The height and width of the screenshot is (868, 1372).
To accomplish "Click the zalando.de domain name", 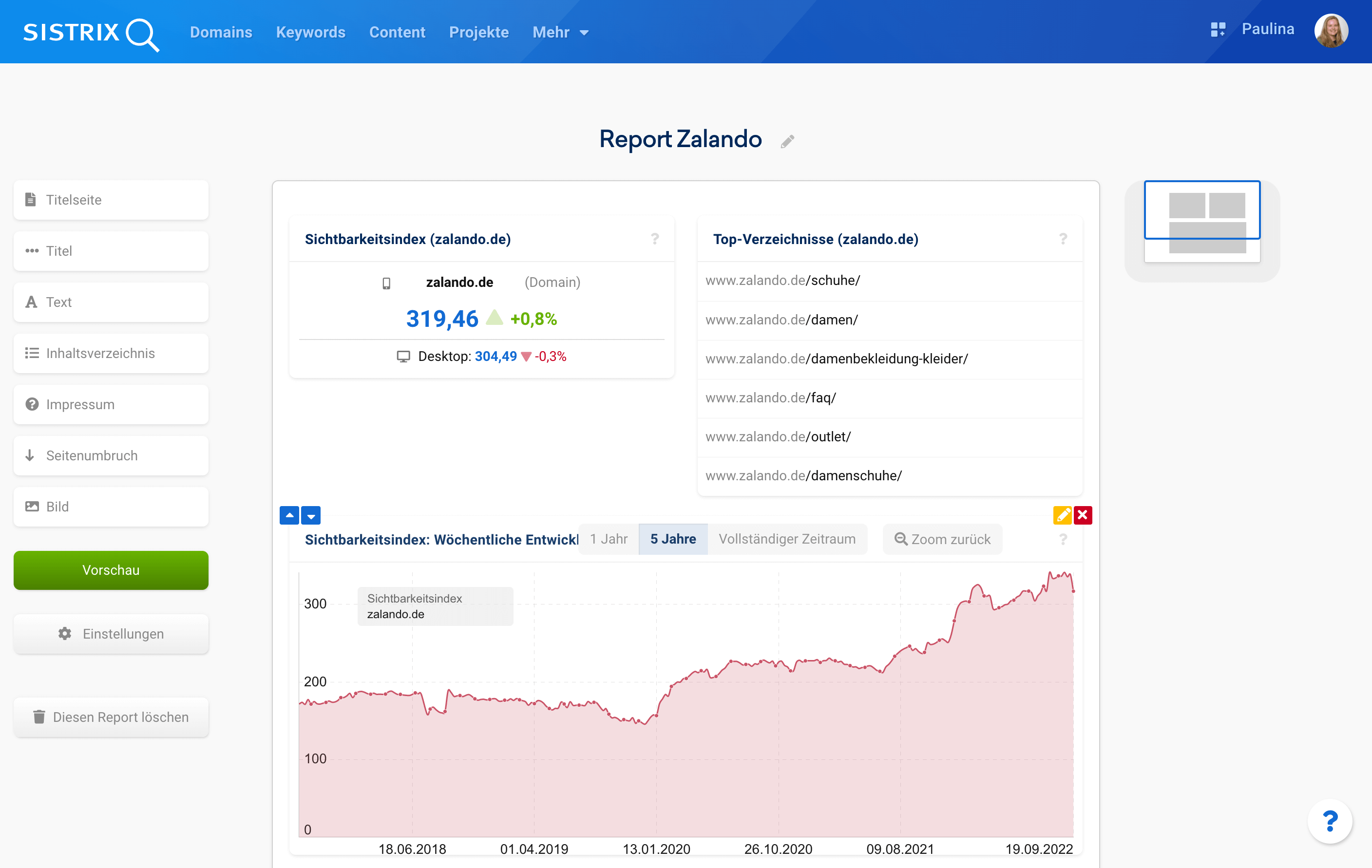I will tap(460, 283).
